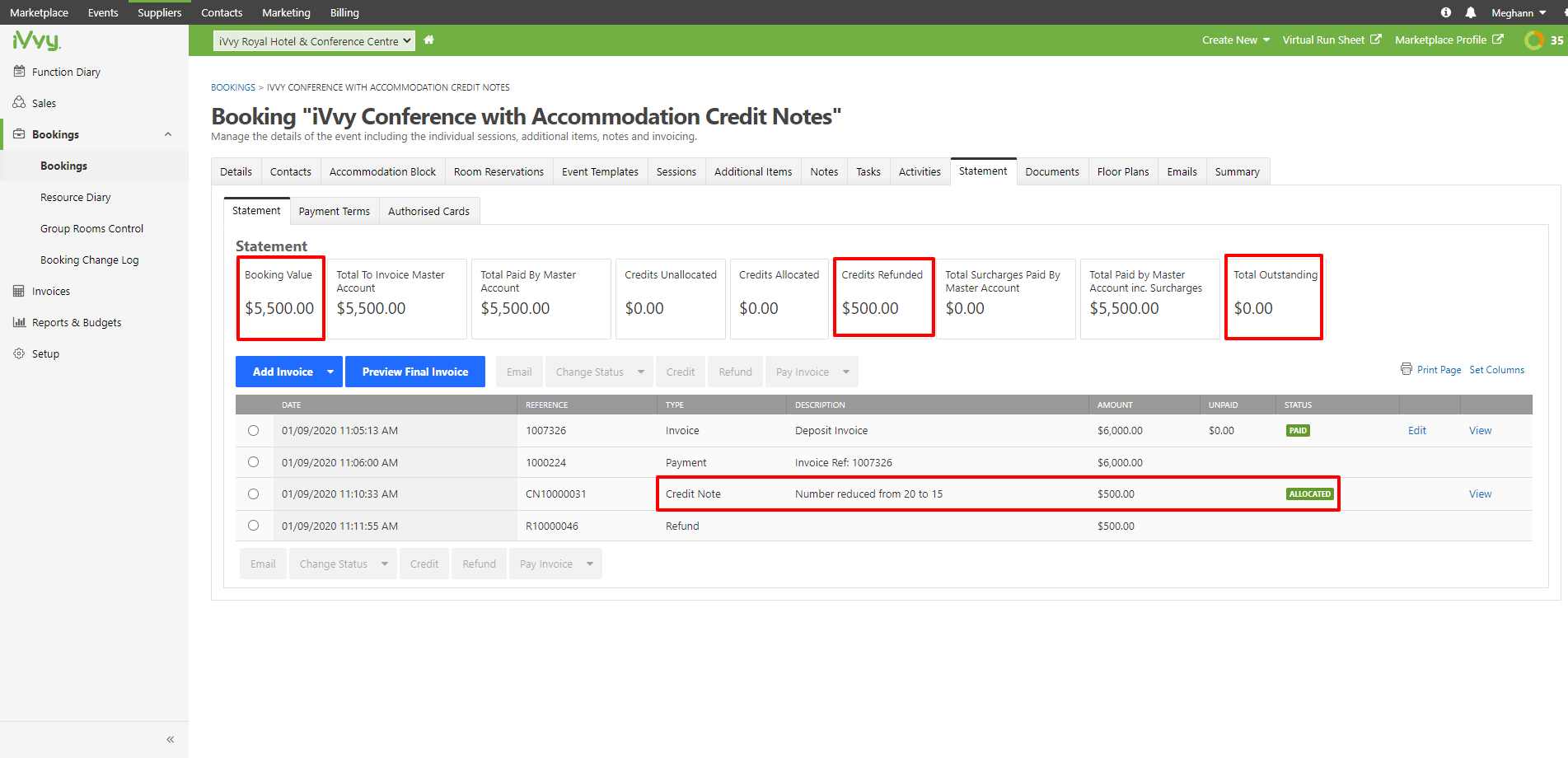Click the top Credit button

pyautogui.click(x=681, y=372)
